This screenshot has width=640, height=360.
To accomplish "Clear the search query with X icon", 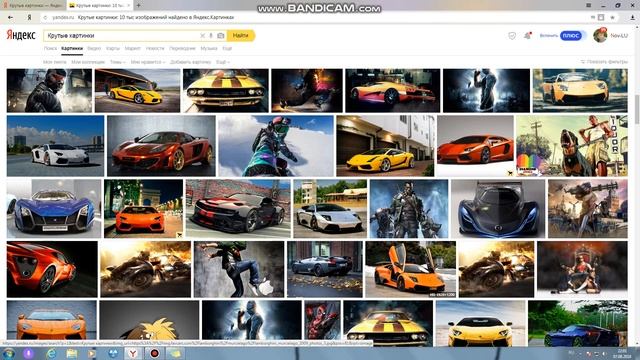I will pyautogui.click(x=202, y=36).
